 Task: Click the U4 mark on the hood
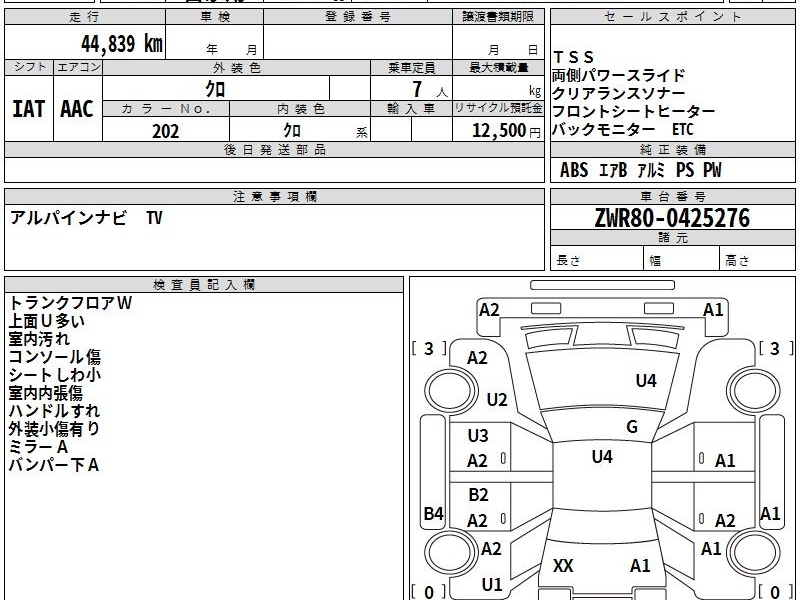tap(646, 381)
